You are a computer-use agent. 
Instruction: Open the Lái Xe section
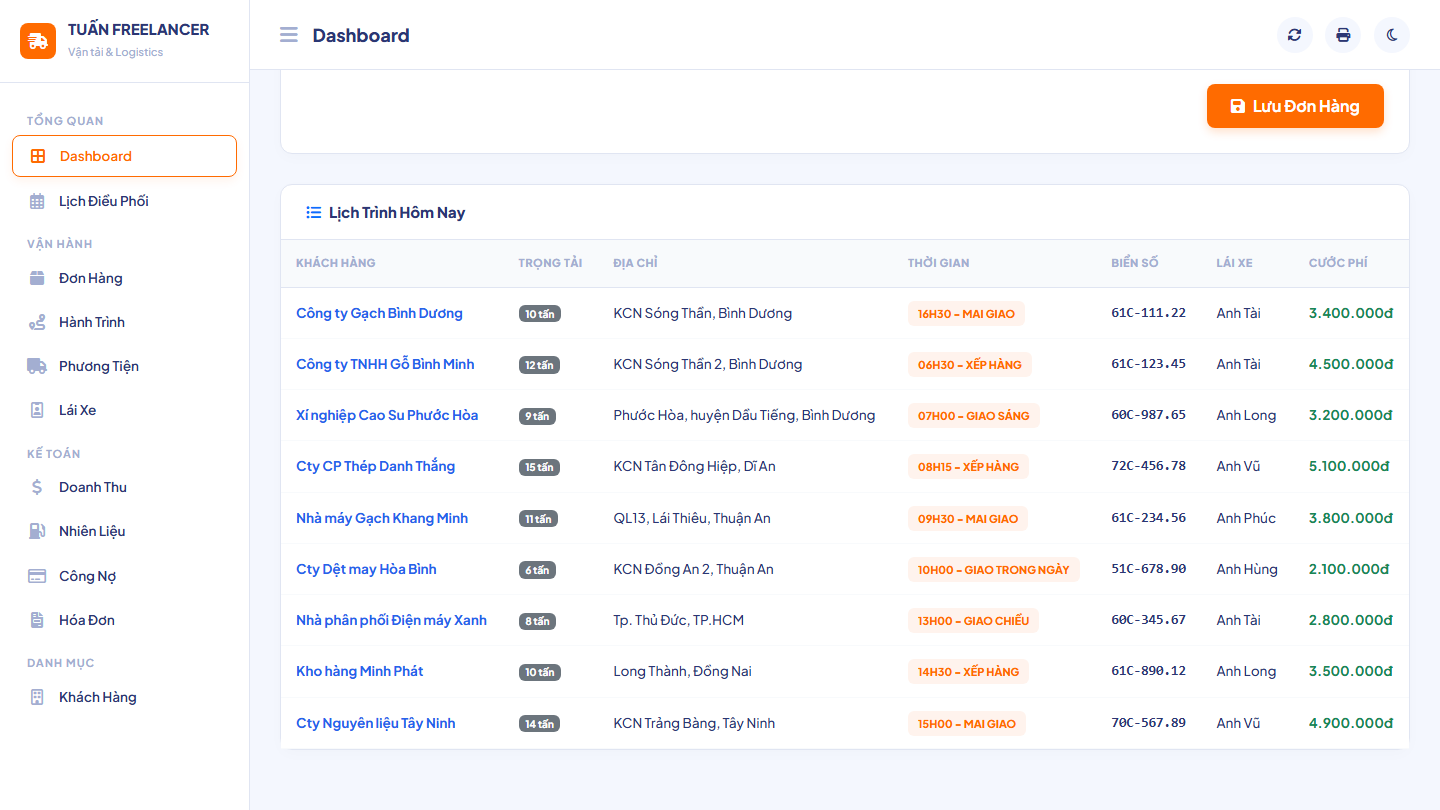(125, 410)
